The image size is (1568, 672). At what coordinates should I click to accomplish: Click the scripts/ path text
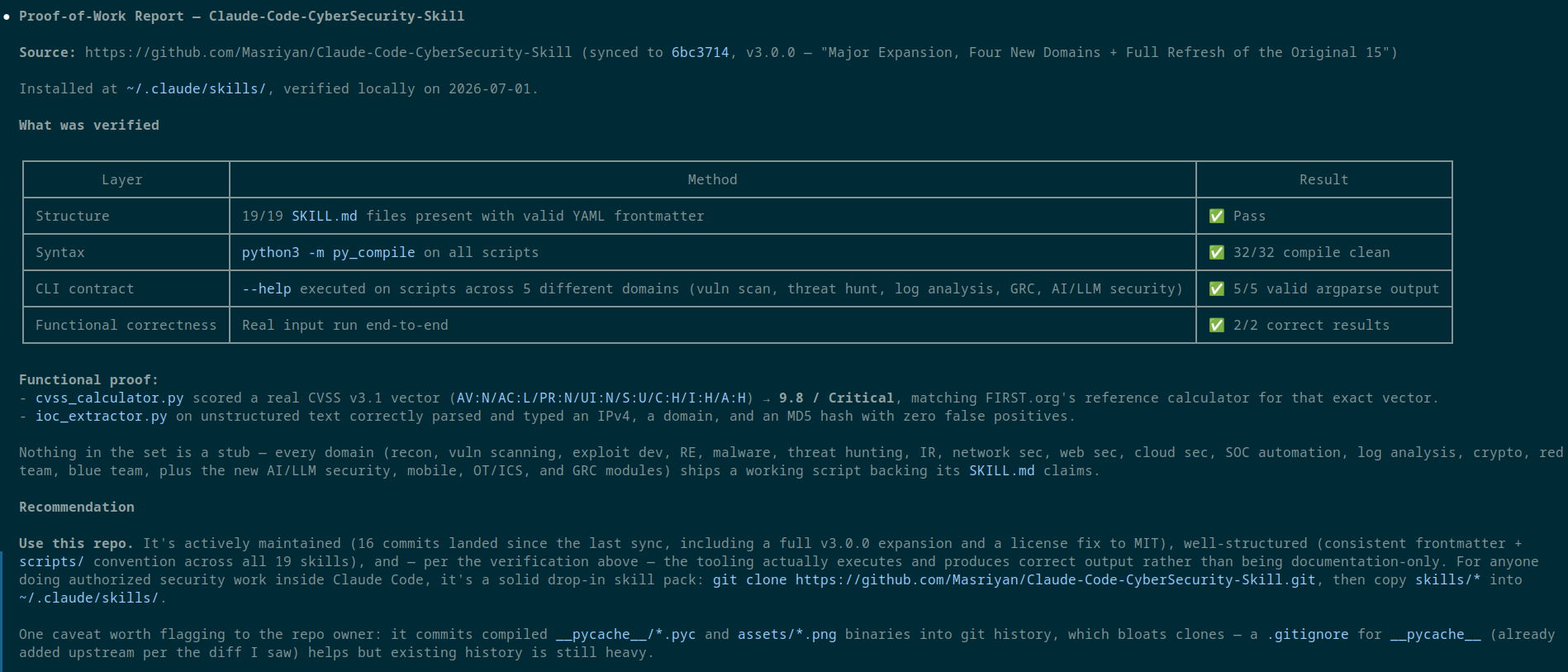point(51,561)
